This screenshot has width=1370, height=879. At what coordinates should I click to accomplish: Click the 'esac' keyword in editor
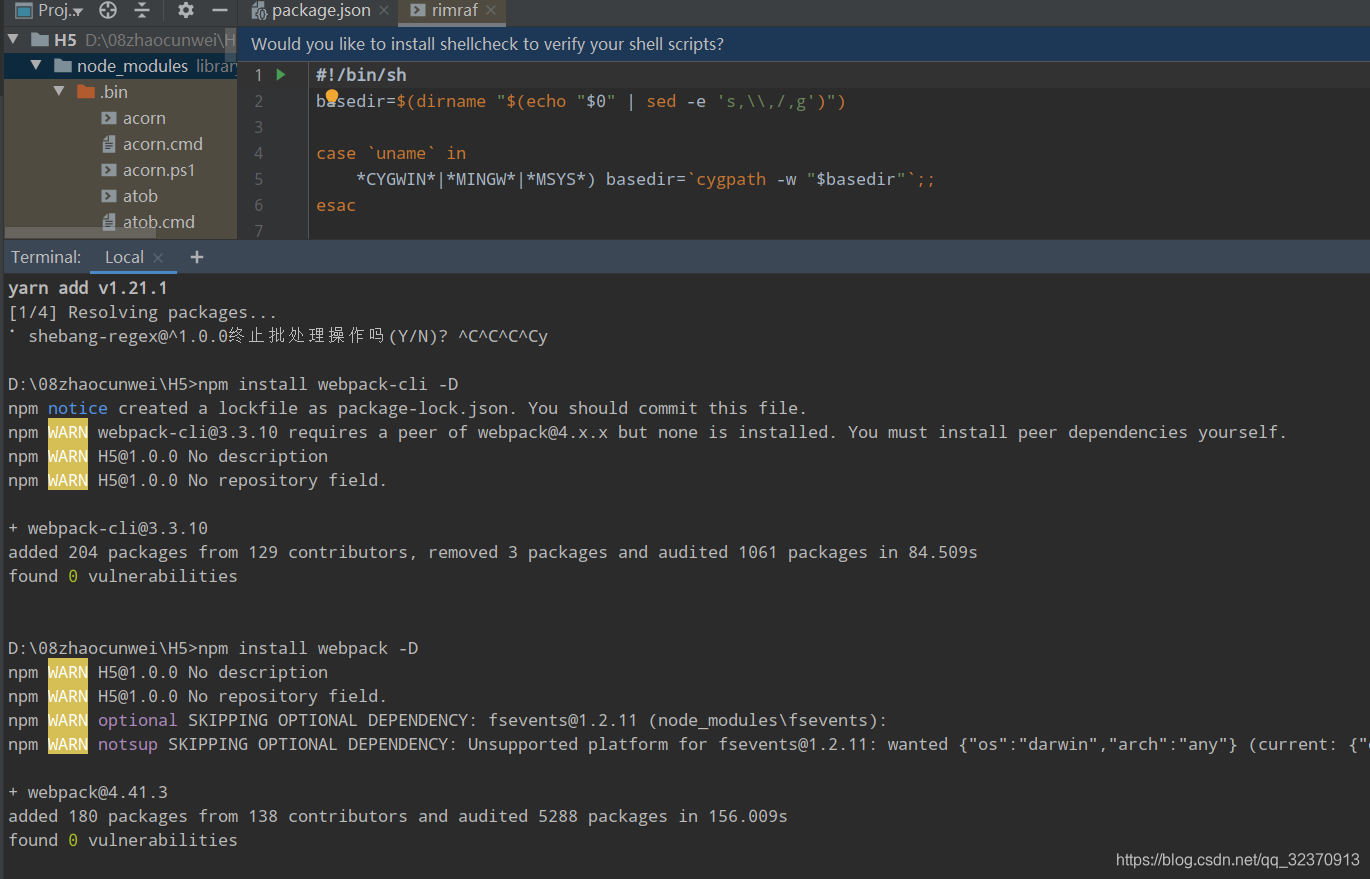click(x=336, y=205)
